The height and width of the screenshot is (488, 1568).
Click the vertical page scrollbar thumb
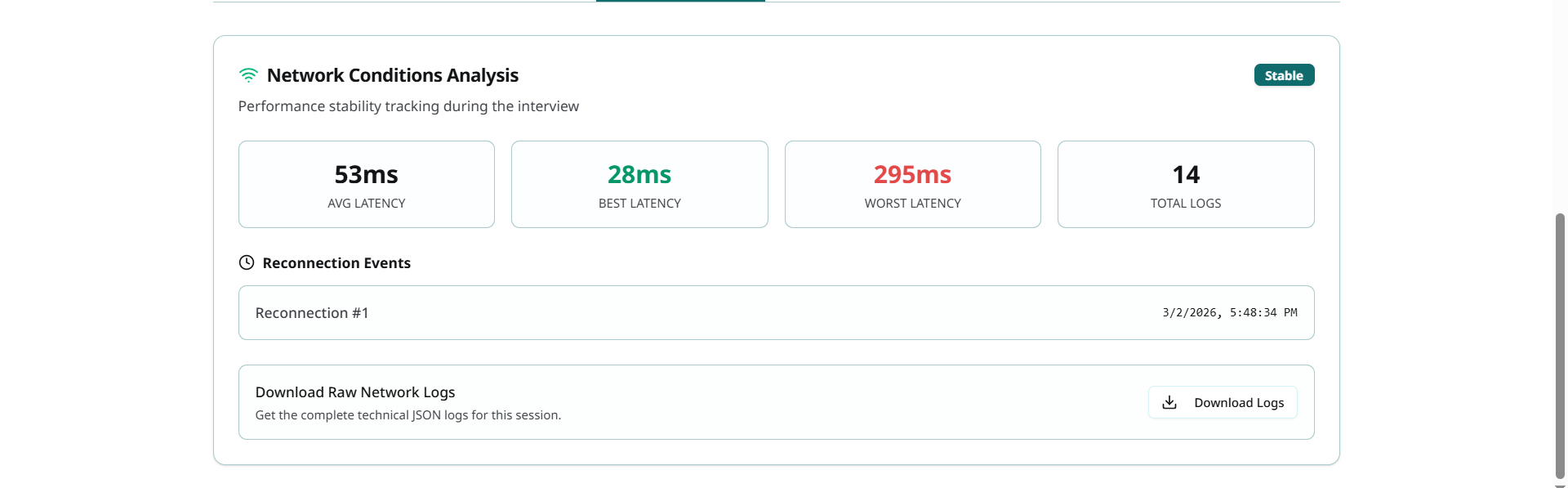coord(1560,343)
